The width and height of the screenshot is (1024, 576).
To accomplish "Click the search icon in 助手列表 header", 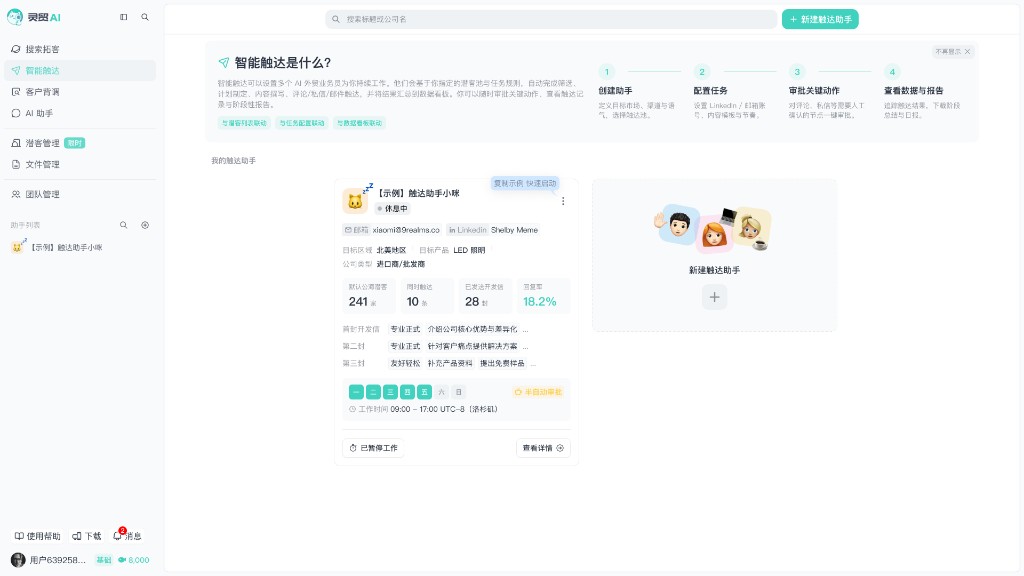I will (x=123, y=225).
